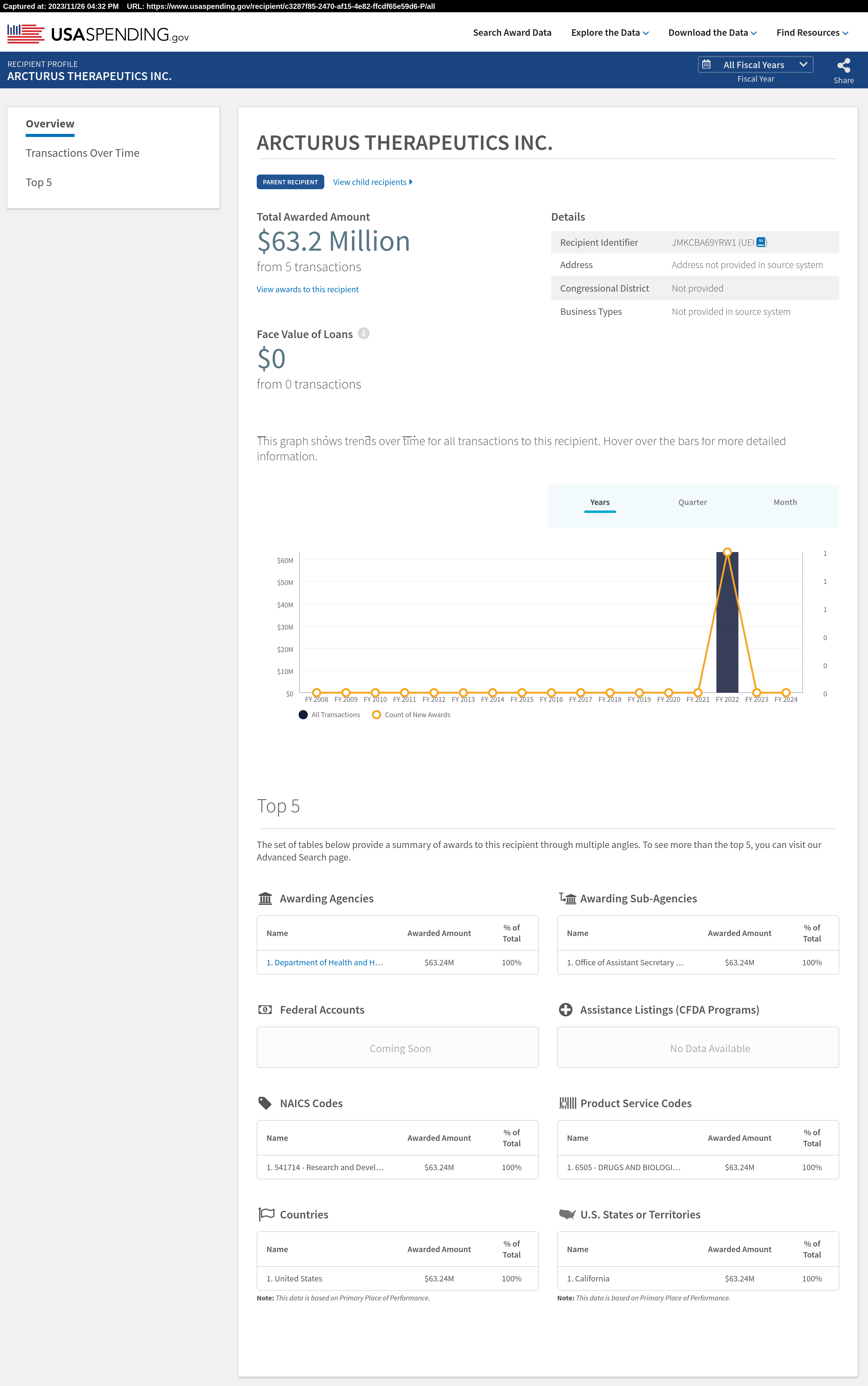The width and height of the screenshot is (868, 1386).
Task: Open the All Fiscal Years dropdown
Action: pos(755,65)
